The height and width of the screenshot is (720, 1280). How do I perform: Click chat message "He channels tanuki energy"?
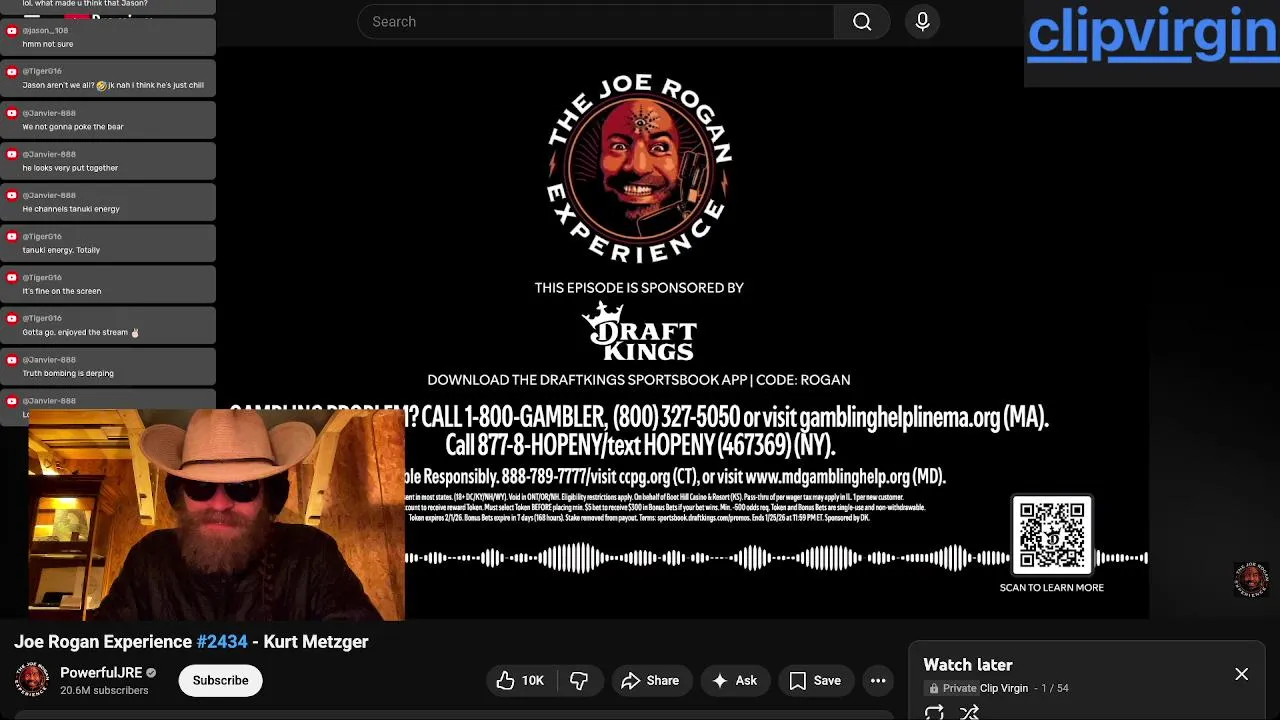click(x=71, y=209)
